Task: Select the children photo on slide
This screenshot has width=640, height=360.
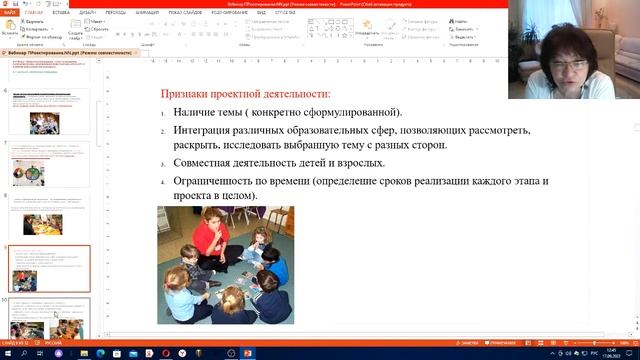Action: click(226, 265)
